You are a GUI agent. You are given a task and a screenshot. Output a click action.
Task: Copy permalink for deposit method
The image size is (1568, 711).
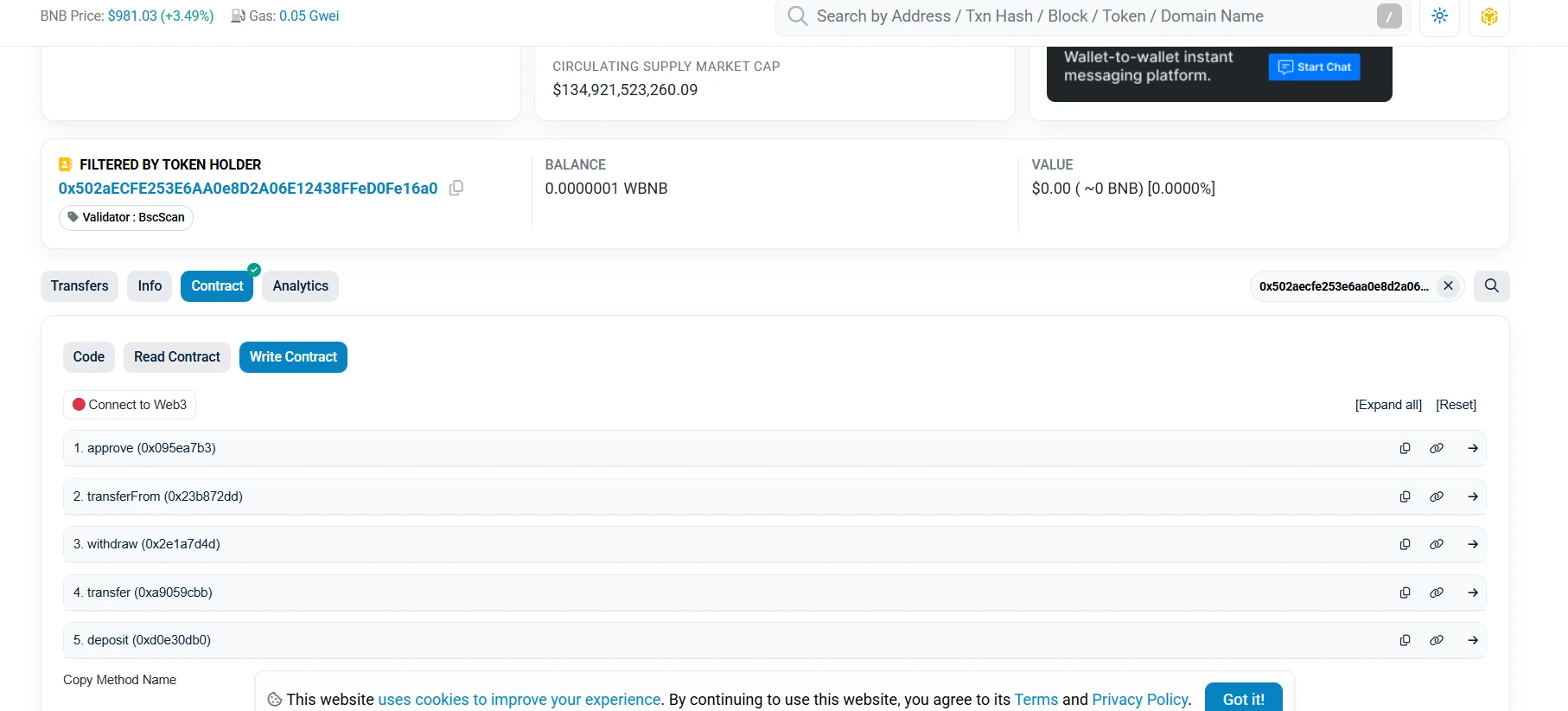[x=1437, y=640]
